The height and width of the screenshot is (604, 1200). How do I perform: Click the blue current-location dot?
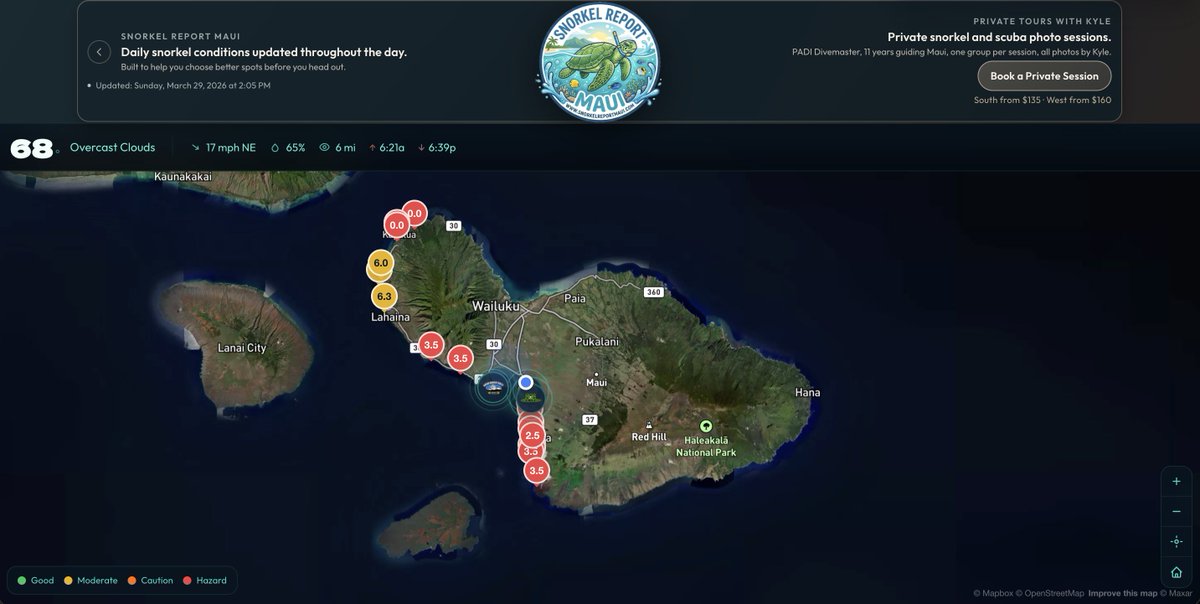526,382
